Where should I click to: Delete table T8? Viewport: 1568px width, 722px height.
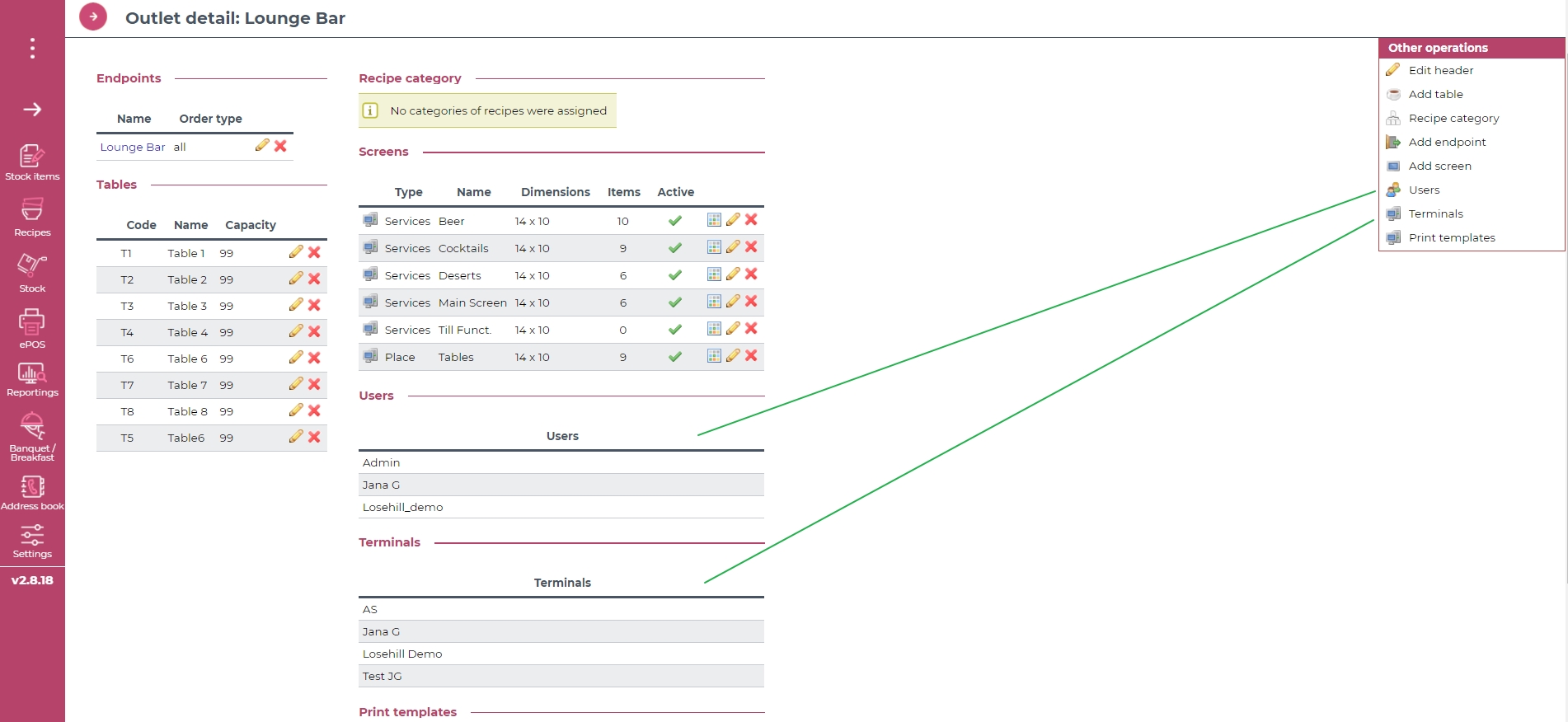pyautogui.click(x=314, y=410)
